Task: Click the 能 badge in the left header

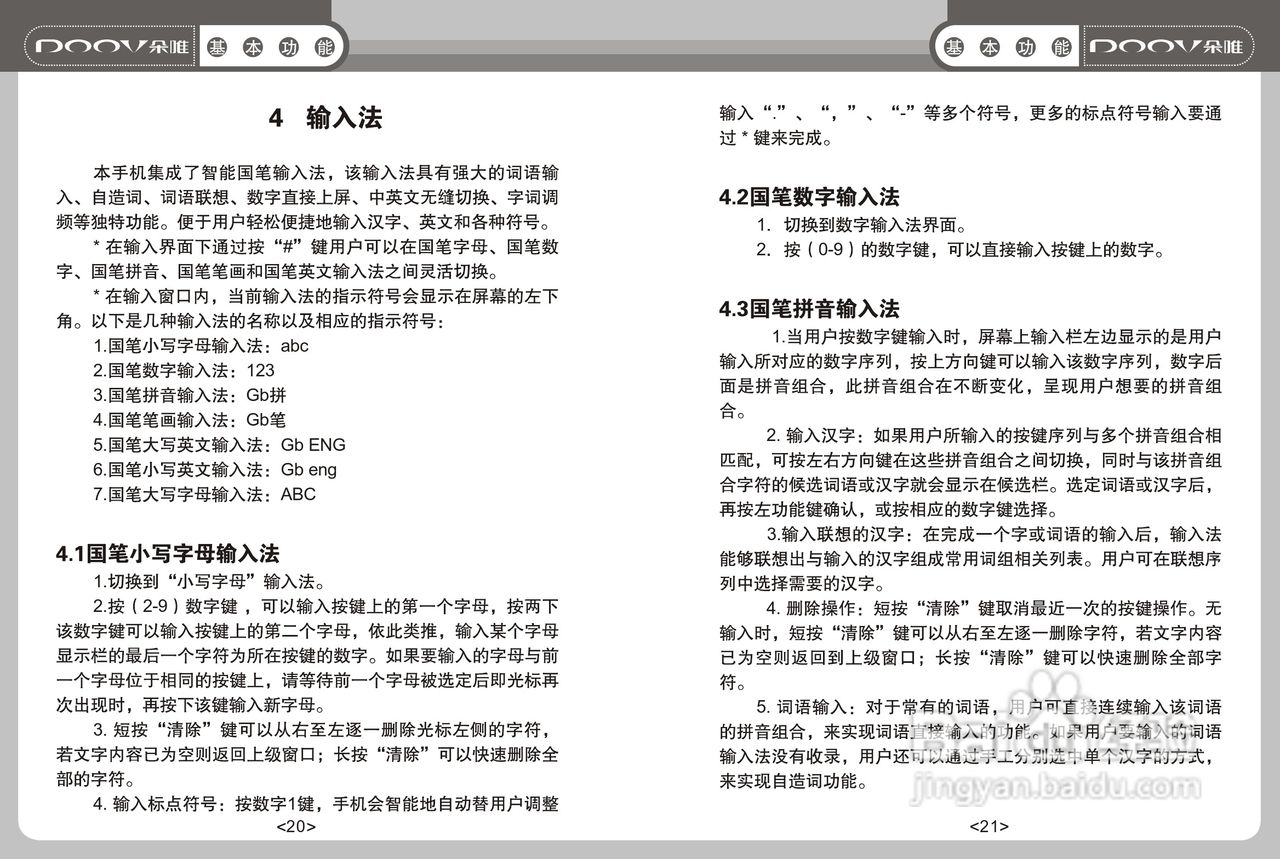Action: point(323,45)
